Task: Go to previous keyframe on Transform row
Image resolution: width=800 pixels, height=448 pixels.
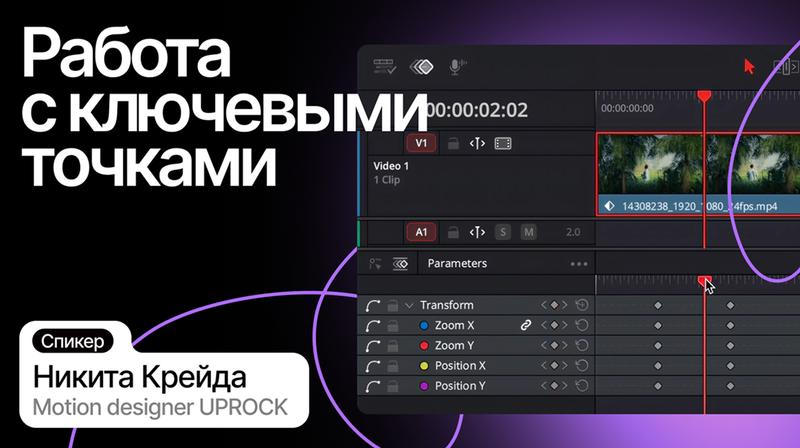Action: pyautogui.click(x=543, y=305)
